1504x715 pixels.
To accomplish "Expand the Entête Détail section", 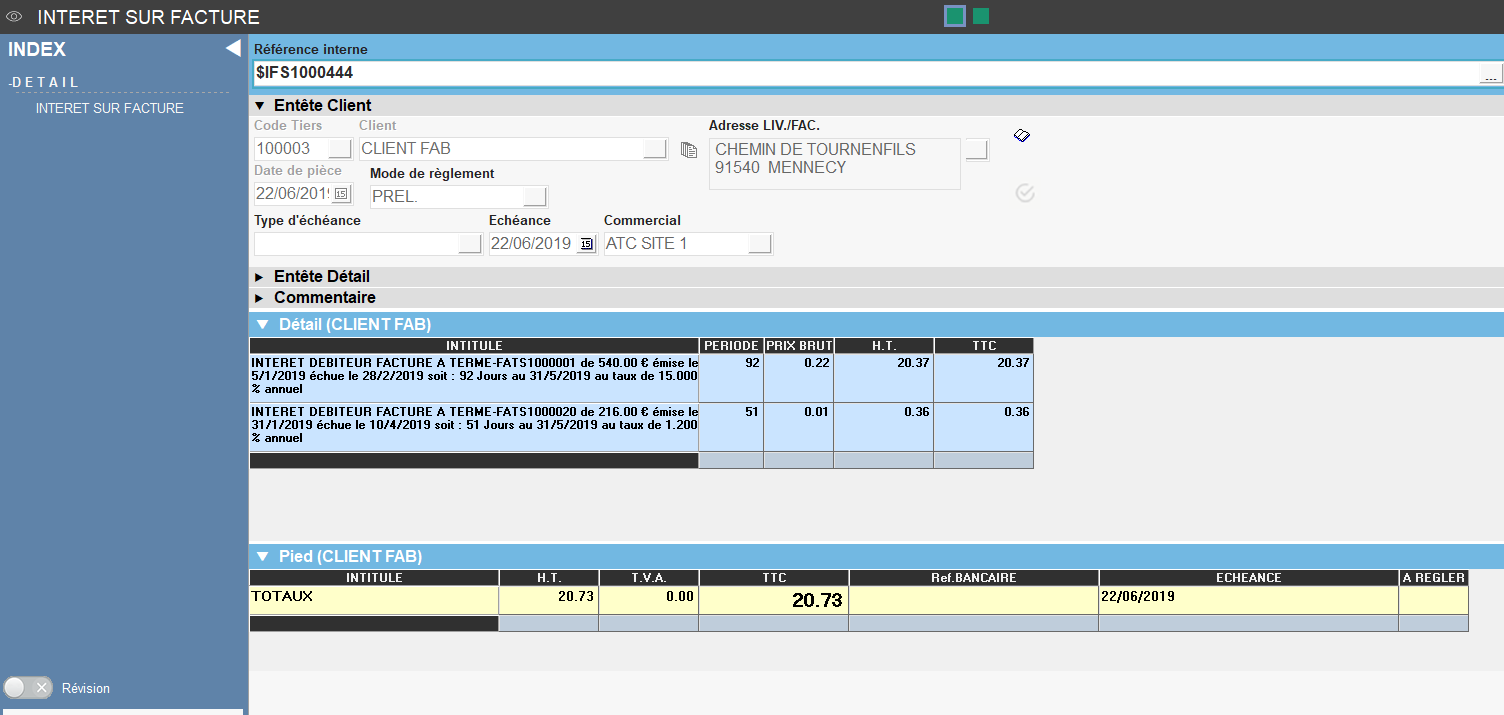I will coord(260,277).
